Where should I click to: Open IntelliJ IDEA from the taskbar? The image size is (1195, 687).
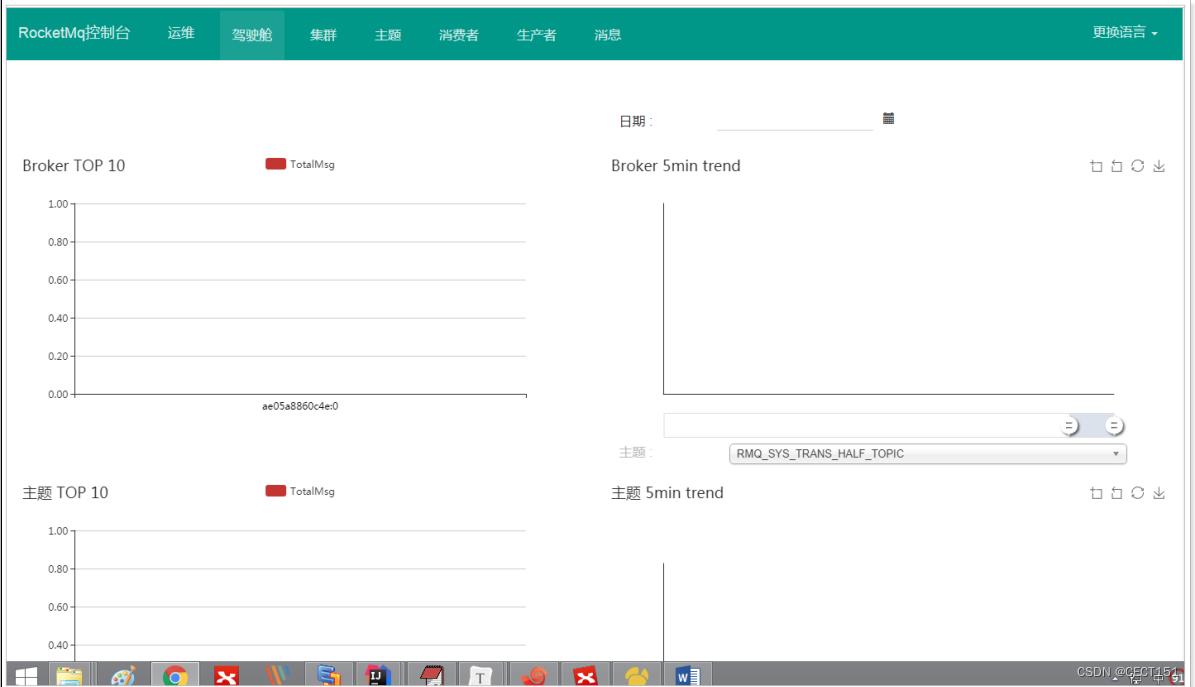pyautogui.click(x=377, y=675)
